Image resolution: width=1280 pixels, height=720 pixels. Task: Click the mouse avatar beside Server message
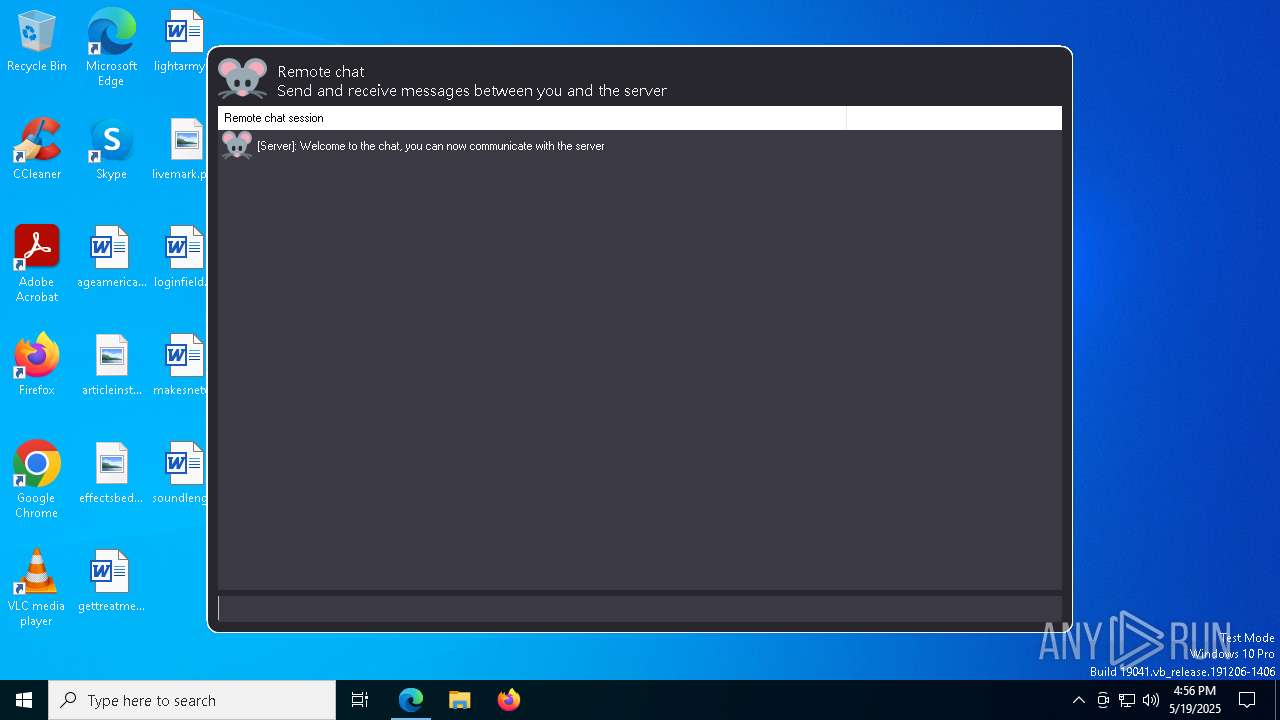pos(237,145)
